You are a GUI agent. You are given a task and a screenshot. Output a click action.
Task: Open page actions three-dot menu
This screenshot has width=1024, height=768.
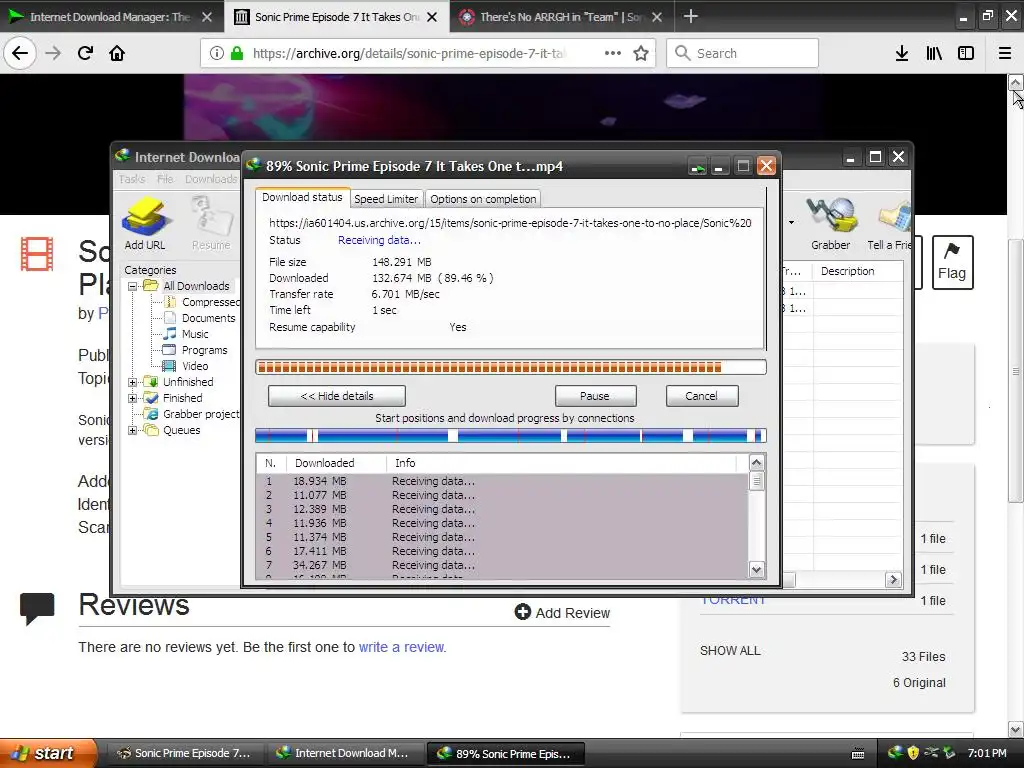pyautogui.click(x=613, y=53)
